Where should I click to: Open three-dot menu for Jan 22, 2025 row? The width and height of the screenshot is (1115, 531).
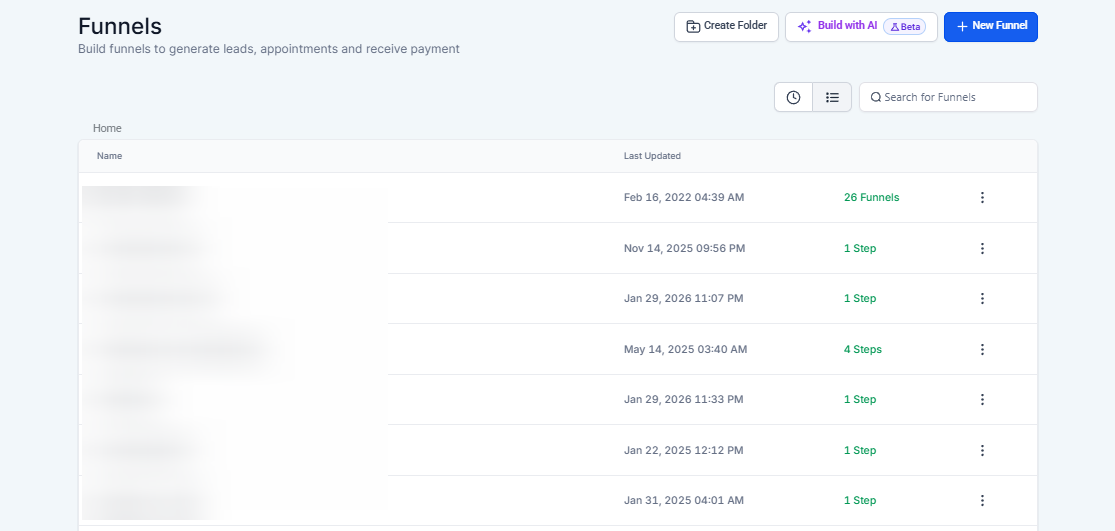(982, 450)
